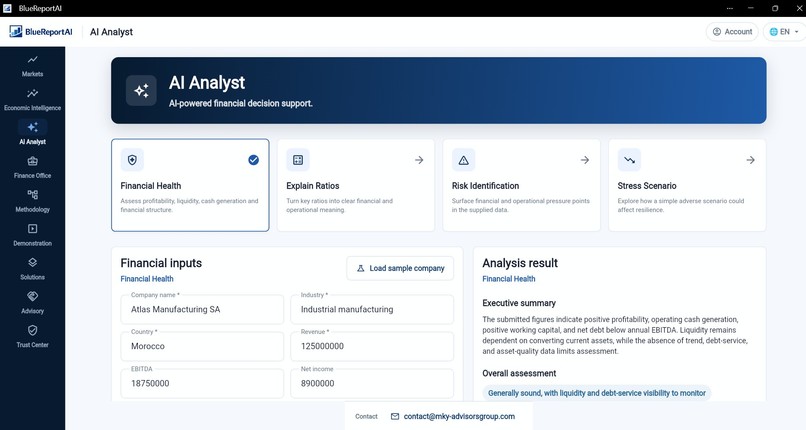Focus the Country input field

coord(202,346)
